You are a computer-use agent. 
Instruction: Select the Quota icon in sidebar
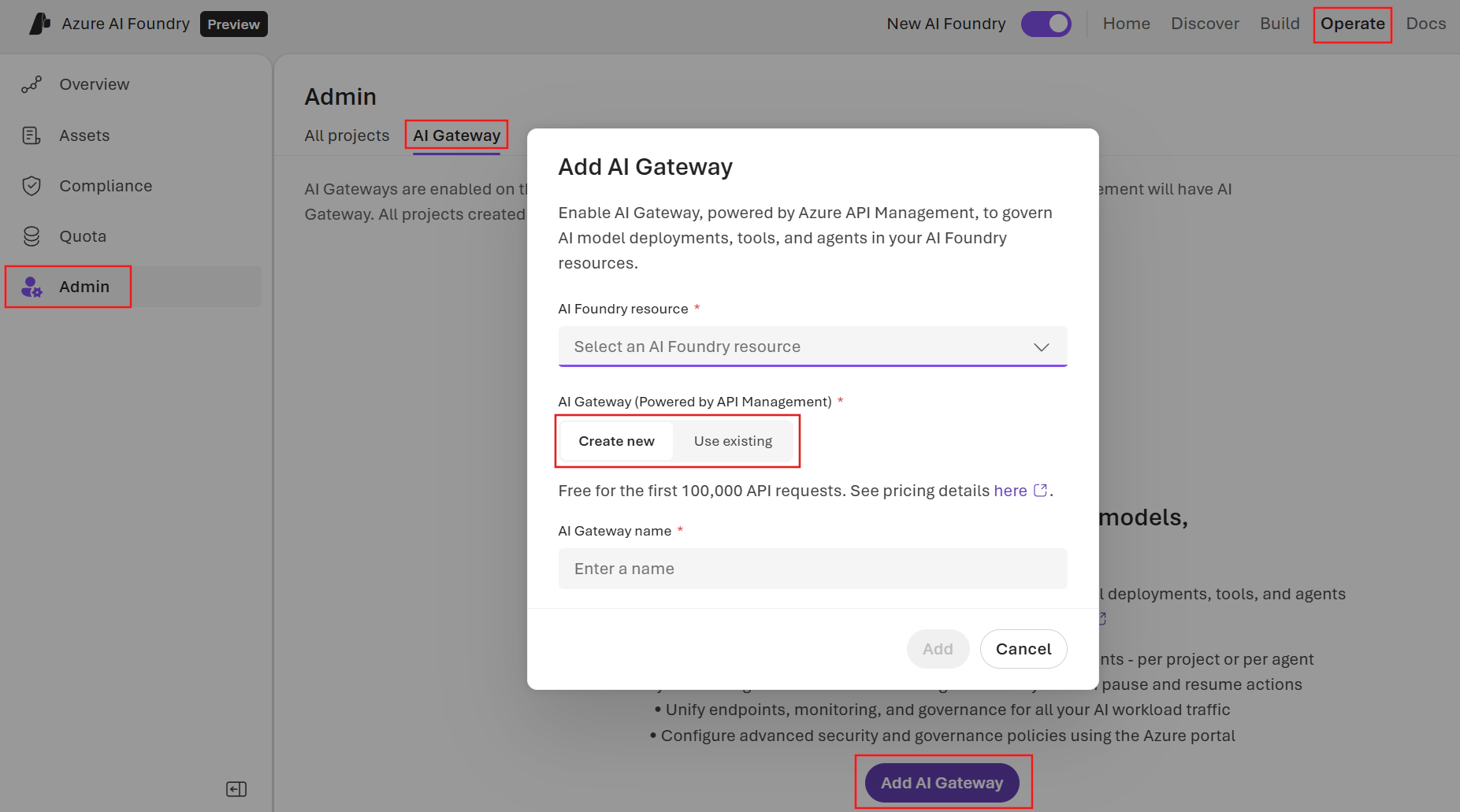(31, 235)
